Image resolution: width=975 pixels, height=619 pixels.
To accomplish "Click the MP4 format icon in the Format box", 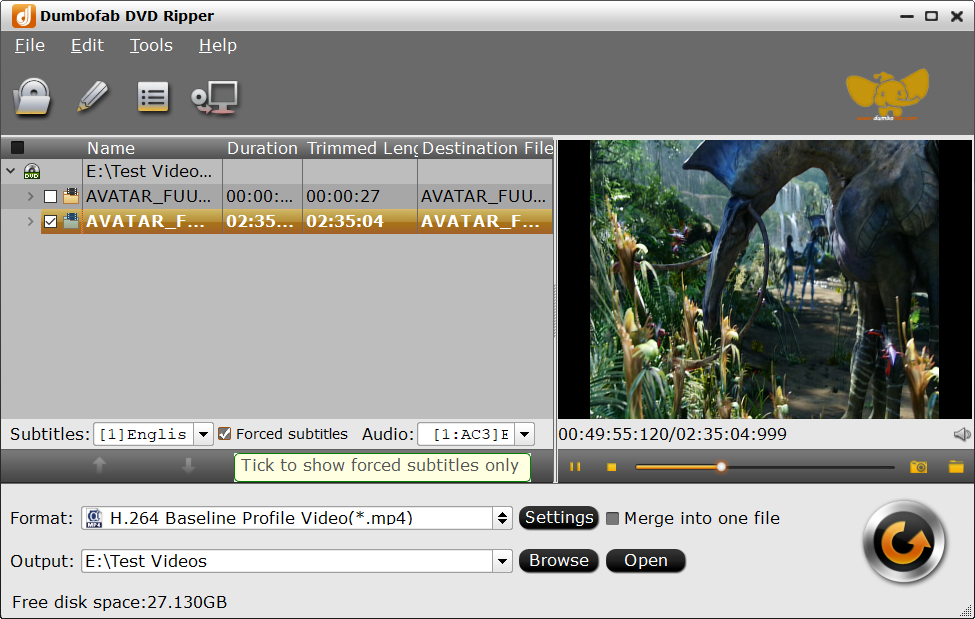I will (x=95, y=518).
